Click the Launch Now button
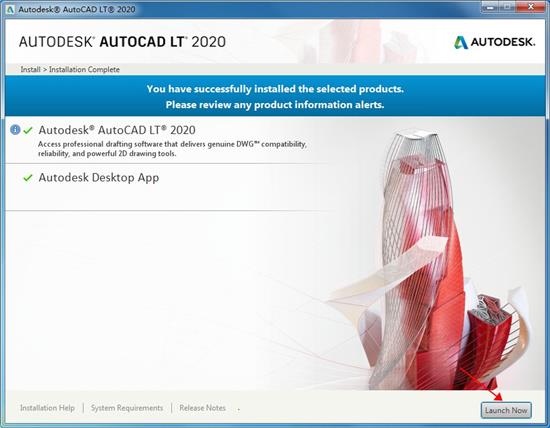 tap(506, 410)
